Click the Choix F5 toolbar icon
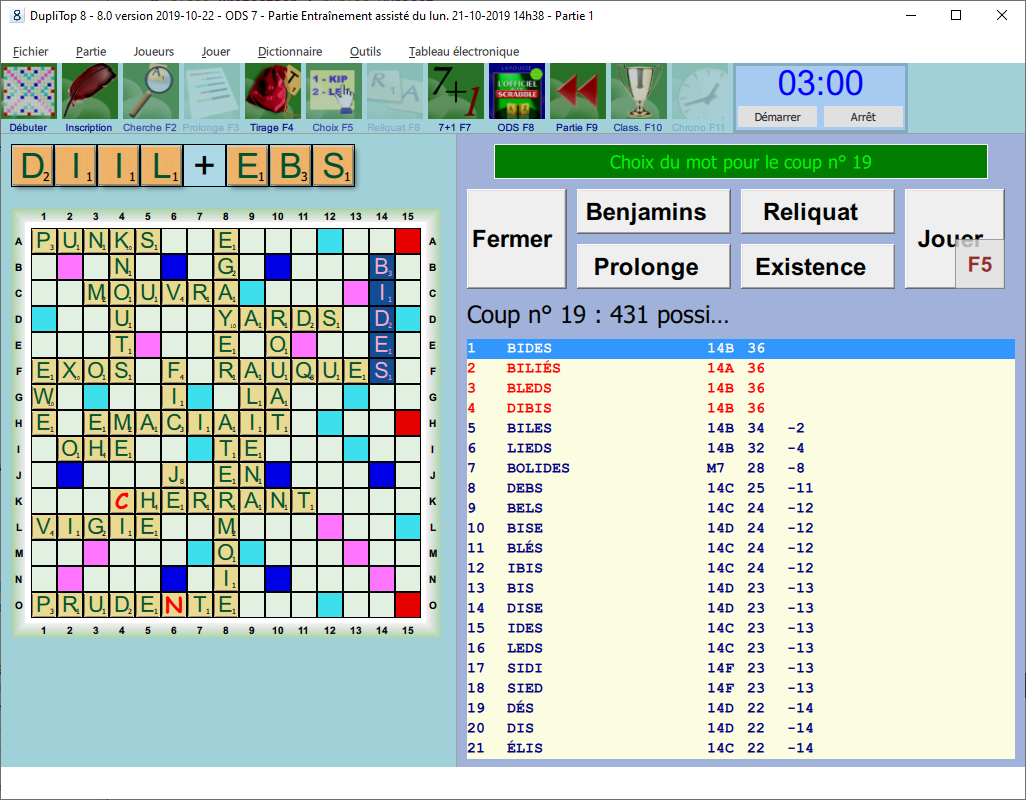This screenshot has height=800, width=1026. pyautogui.click(x=333, y=93)
